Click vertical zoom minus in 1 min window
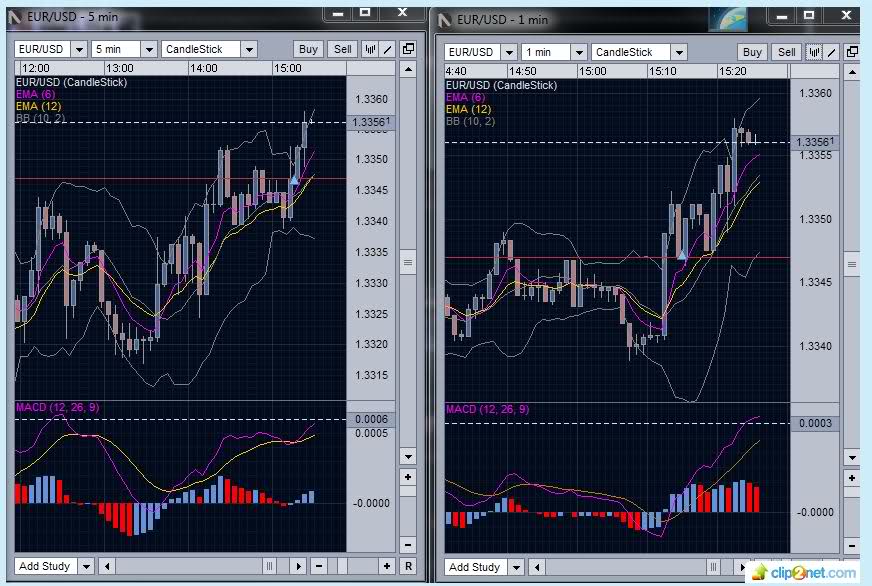The height and width of the screenshot is (586, 872). (852, 545)
